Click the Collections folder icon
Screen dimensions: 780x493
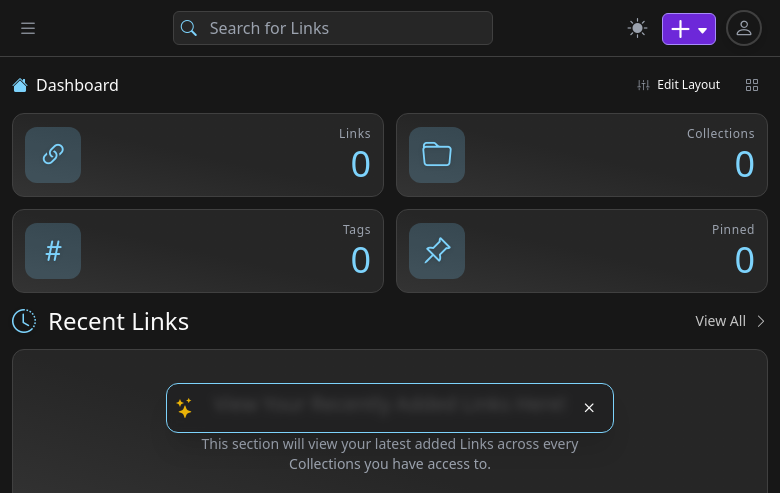(x=437, y=155)
